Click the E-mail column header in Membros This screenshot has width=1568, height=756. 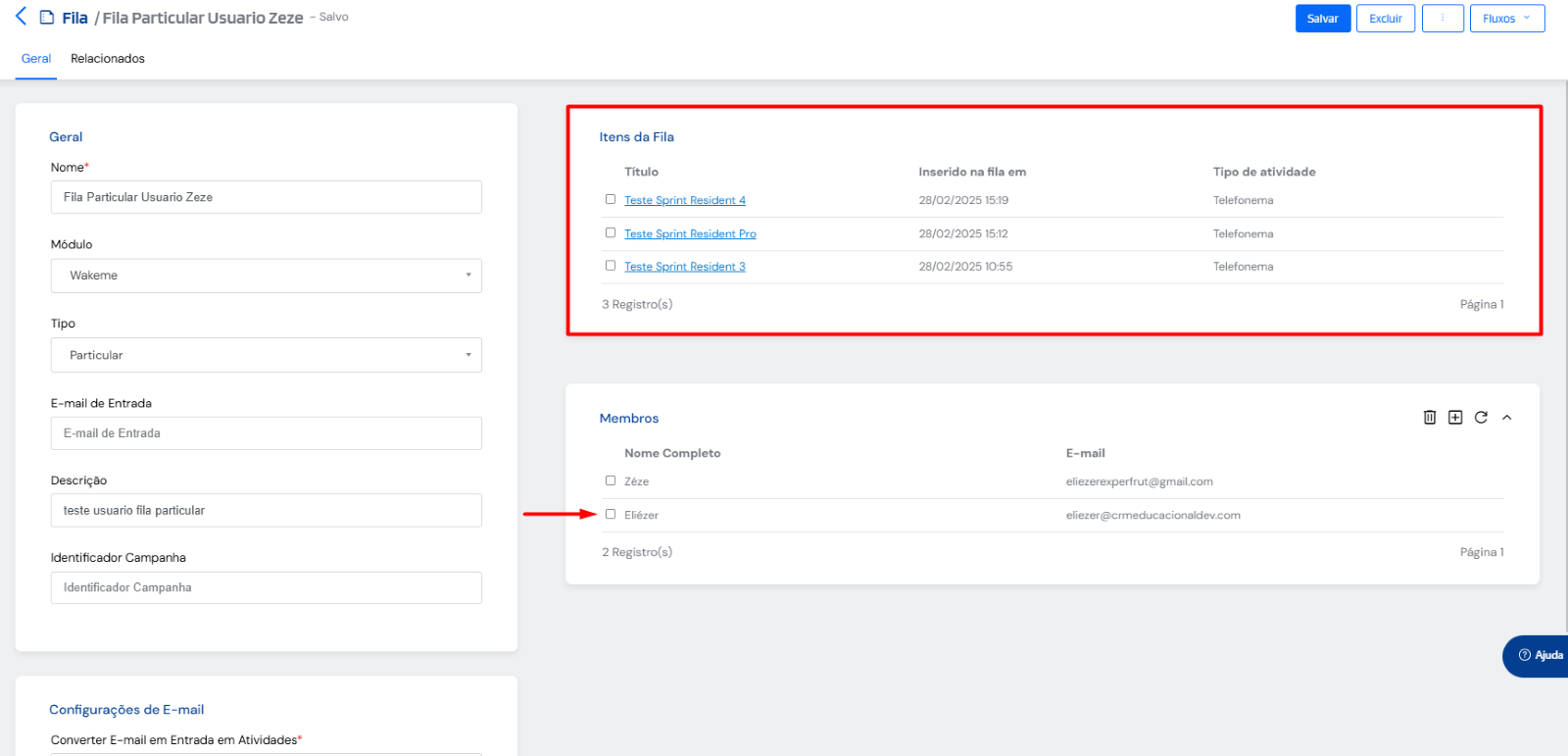[x=1086, y=453]
